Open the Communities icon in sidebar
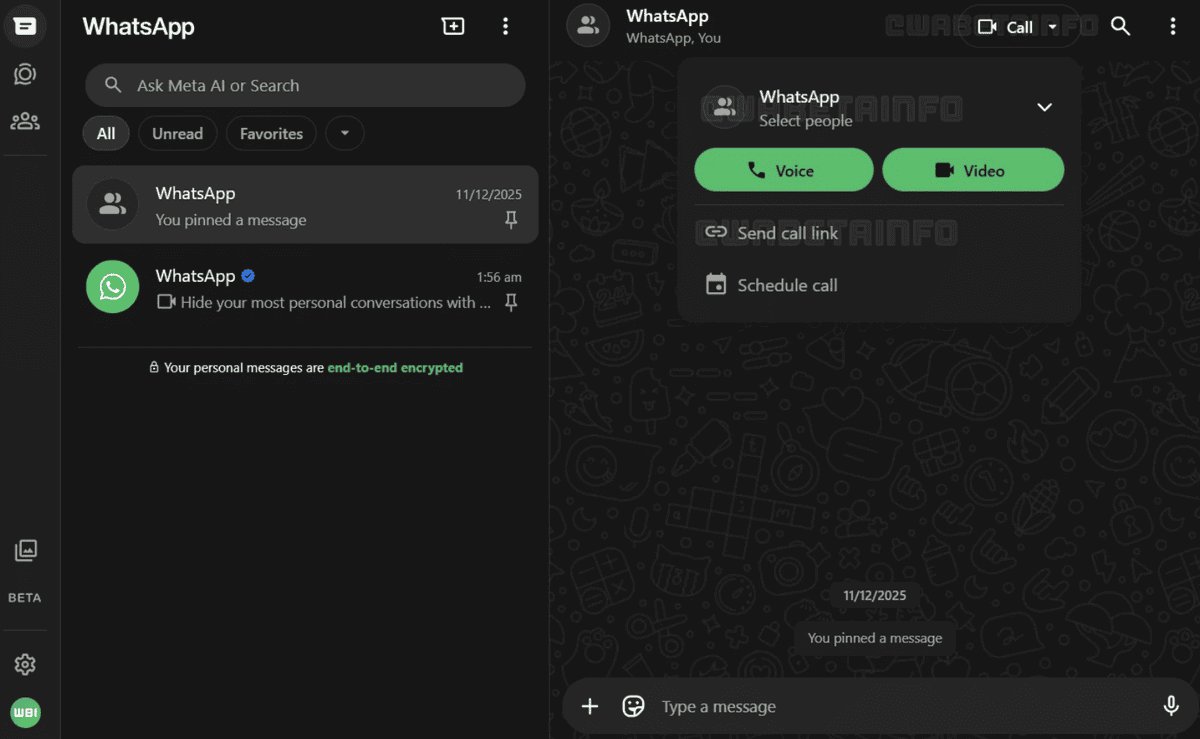This screenshot has width=1200, height=739. point(25,121)
